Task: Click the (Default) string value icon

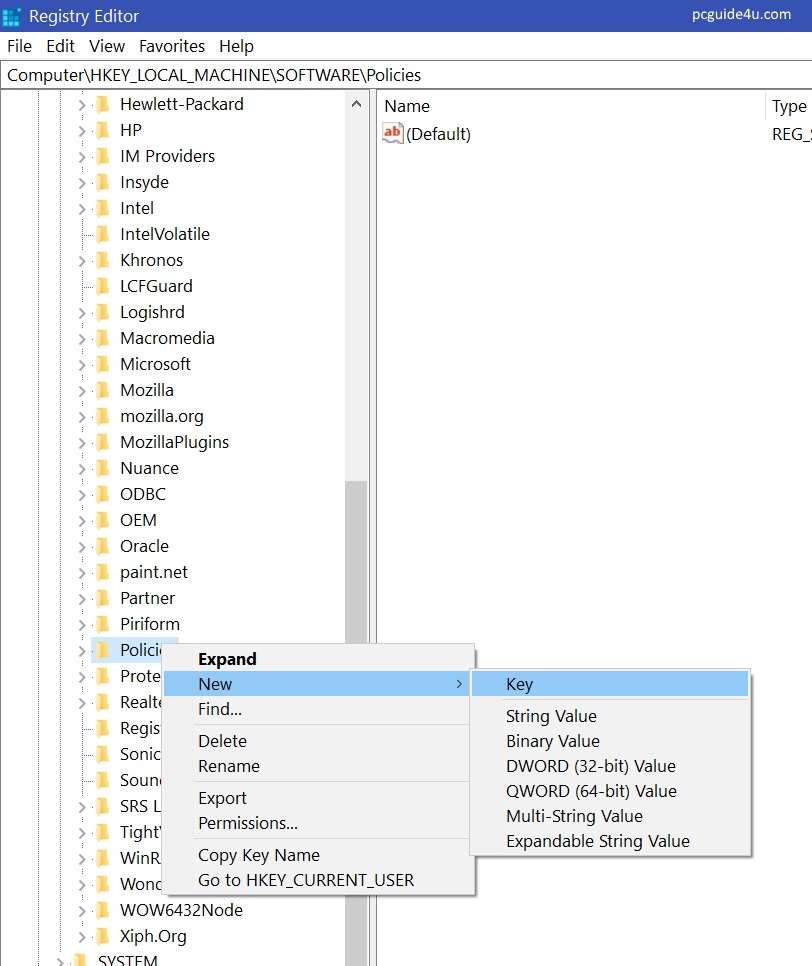Action: [x=393, y=134]
